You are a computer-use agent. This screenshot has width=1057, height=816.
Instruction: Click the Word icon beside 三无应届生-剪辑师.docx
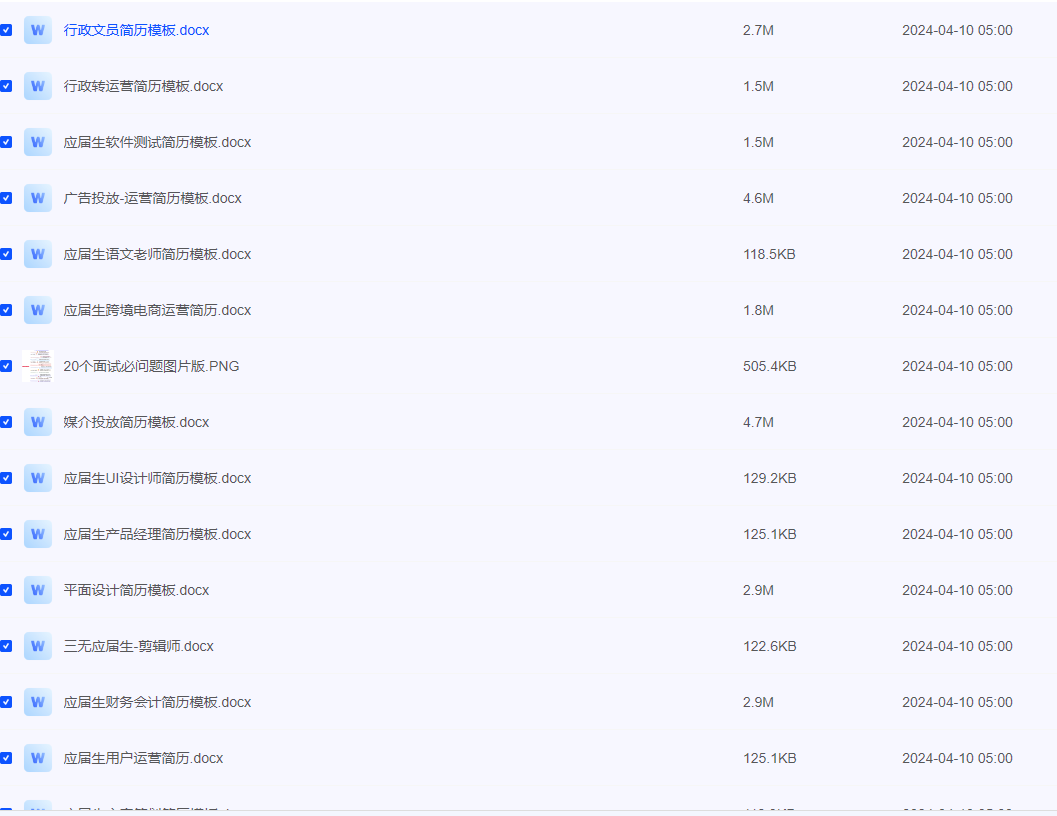click(x=38, y=646)
